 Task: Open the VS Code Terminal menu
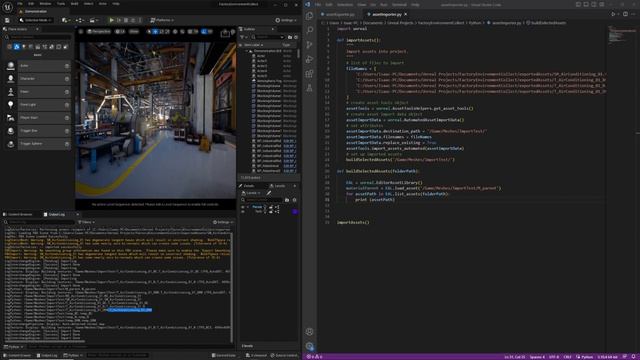click(x=399, y=4)
